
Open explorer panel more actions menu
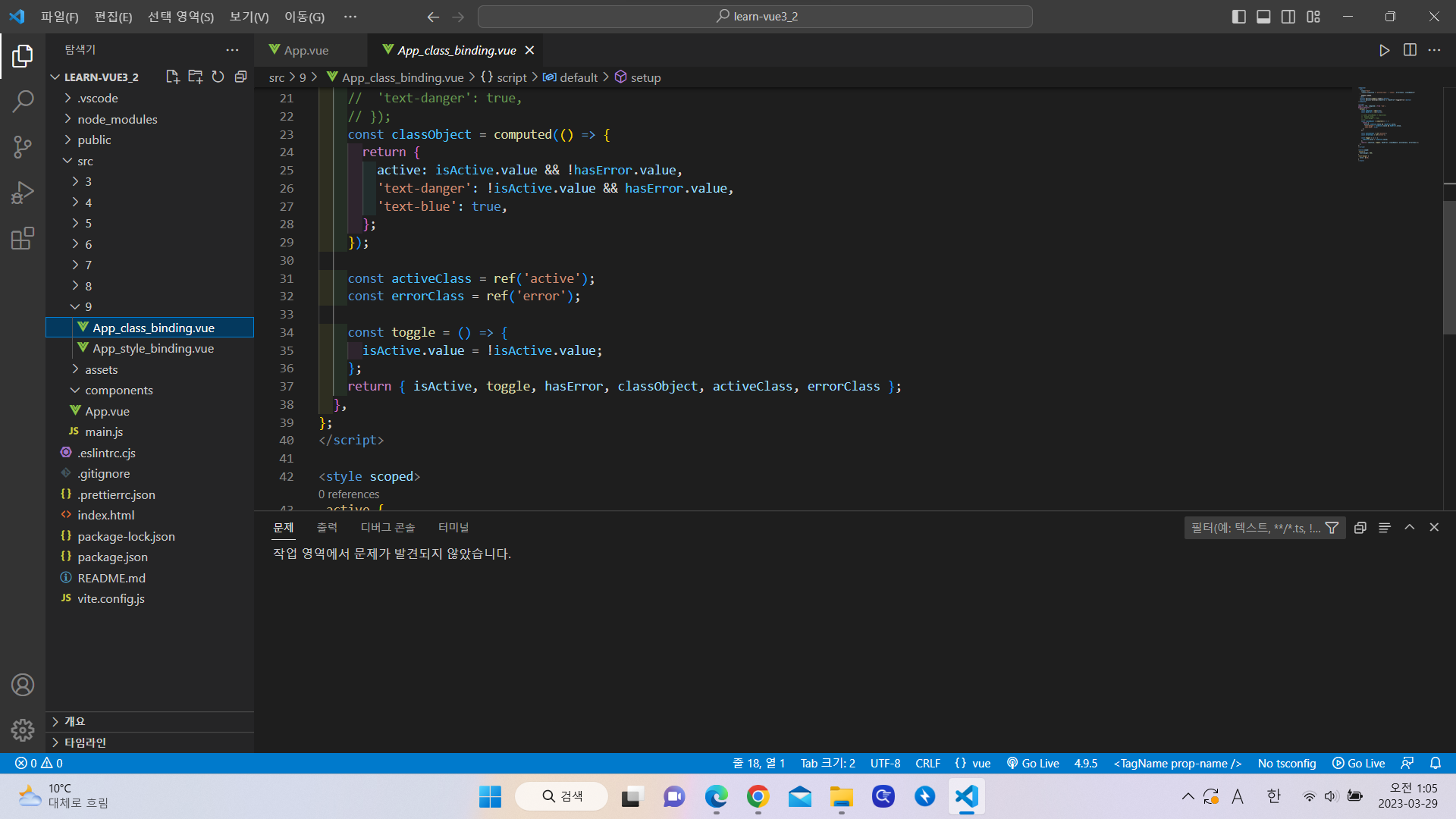(232, 50)
